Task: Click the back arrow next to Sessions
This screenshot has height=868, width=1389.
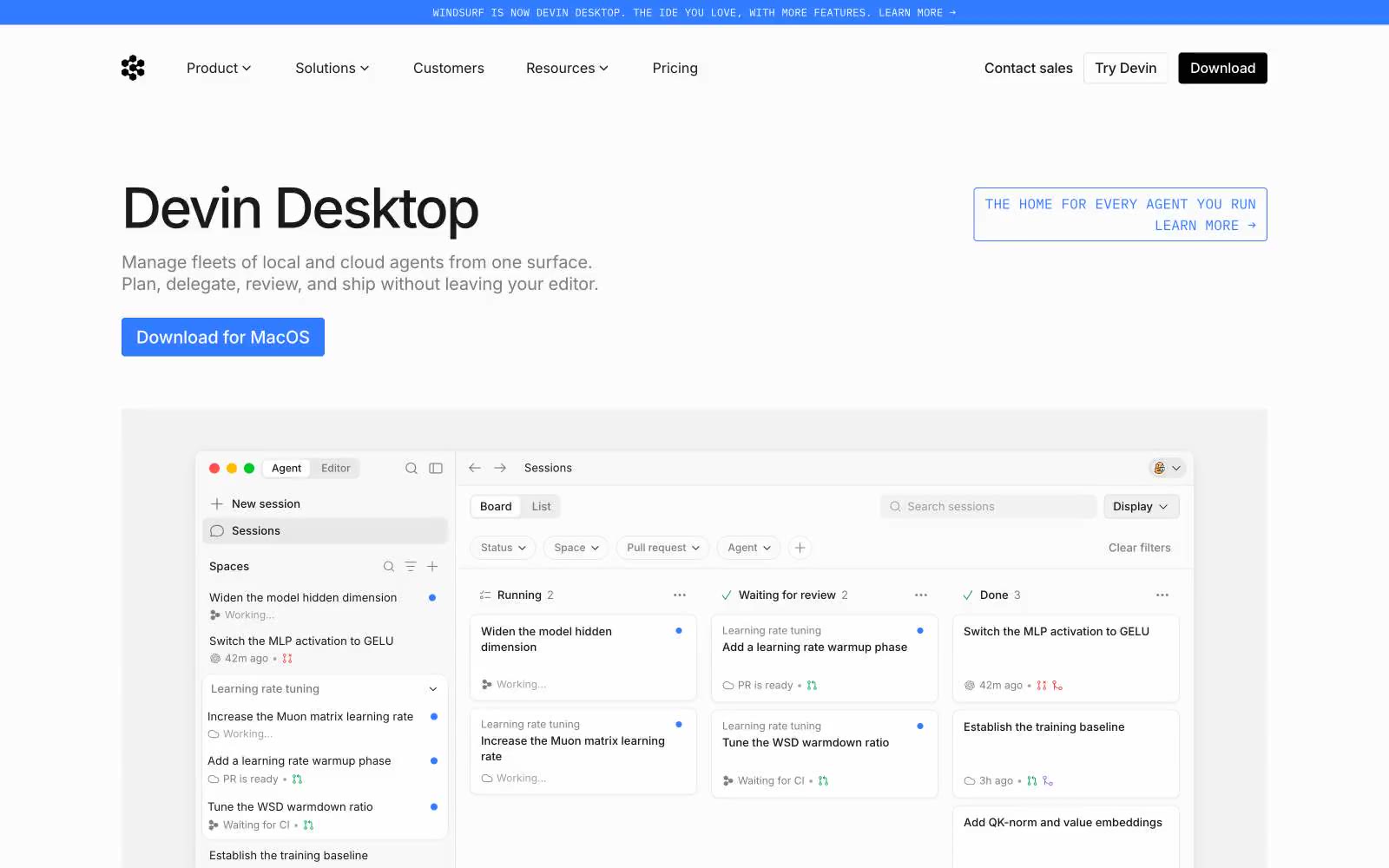Action: [475, 468]
